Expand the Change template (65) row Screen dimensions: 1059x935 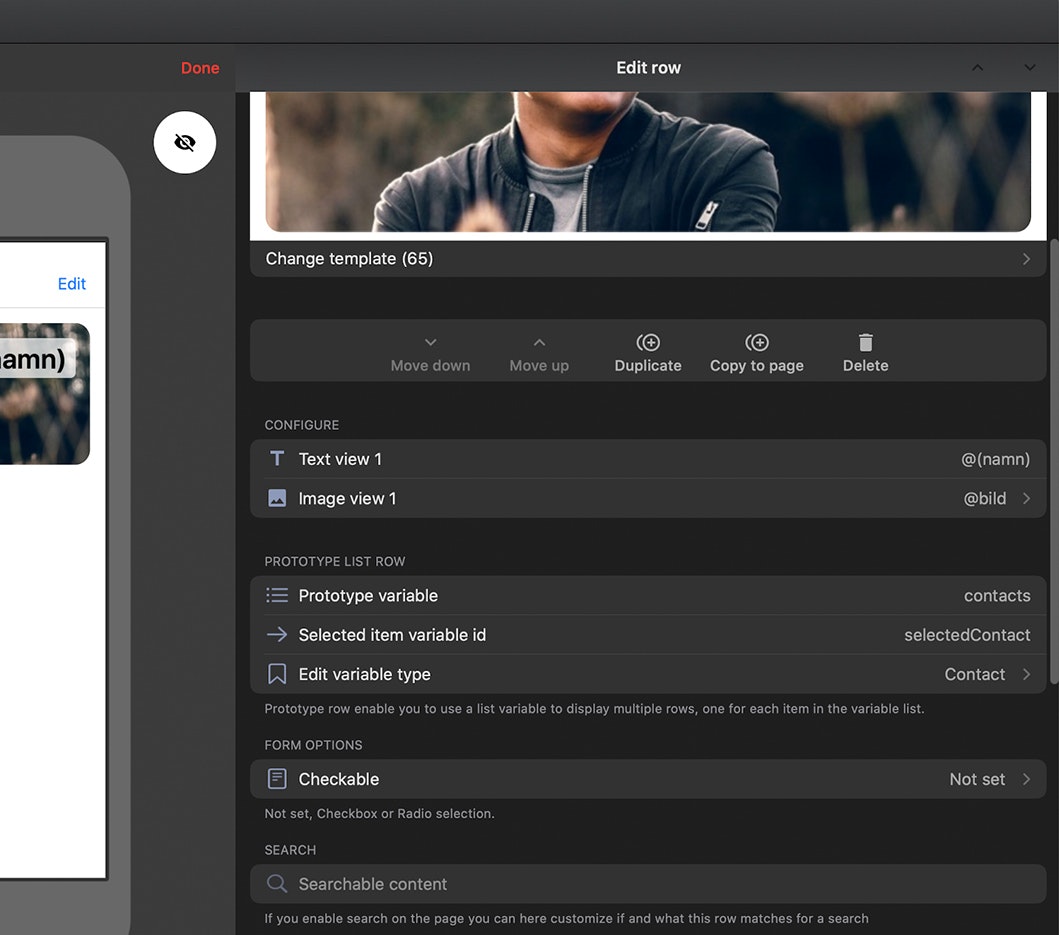(1025, 258)
